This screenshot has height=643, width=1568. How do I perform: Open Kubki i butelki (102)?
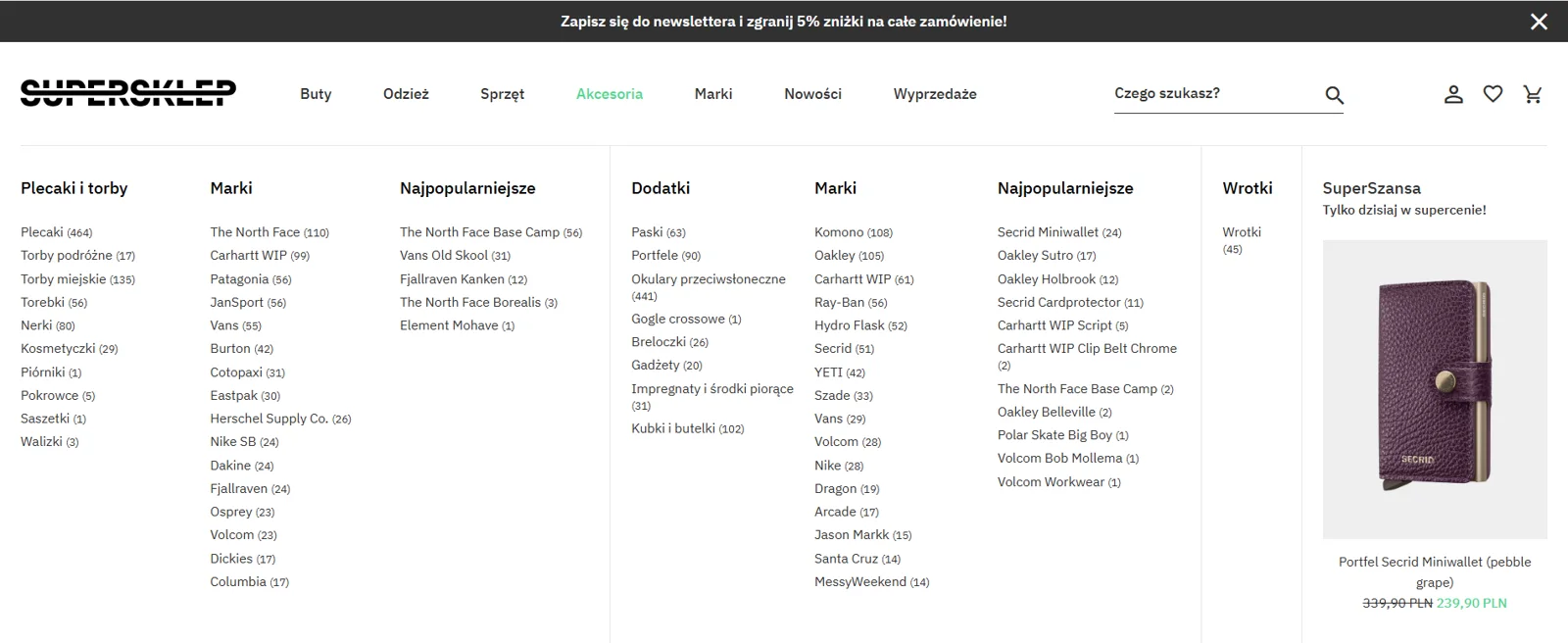(688, 429)
